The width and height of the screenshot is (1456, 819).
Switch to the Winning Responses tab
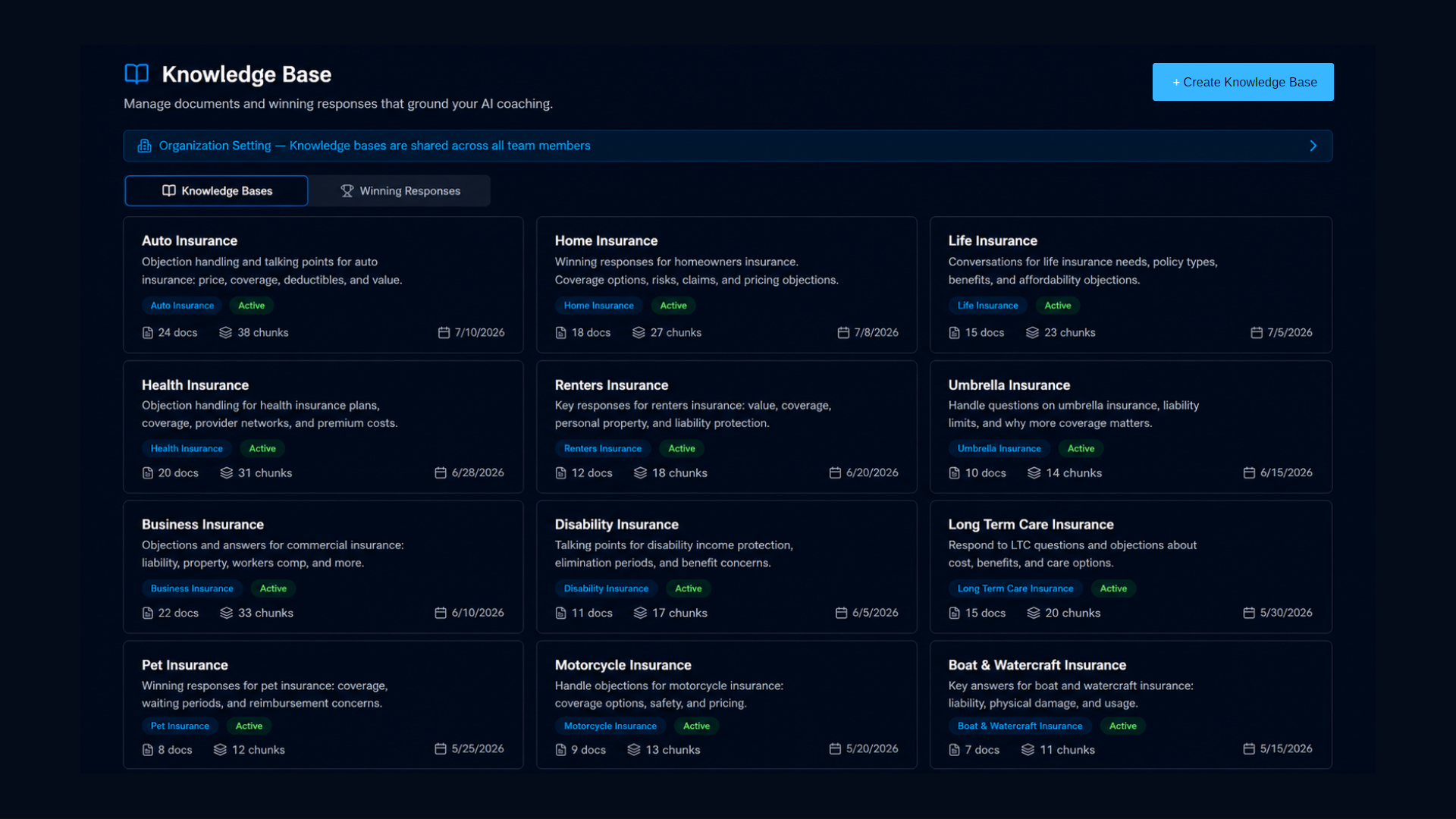click(x=400, y=191)
